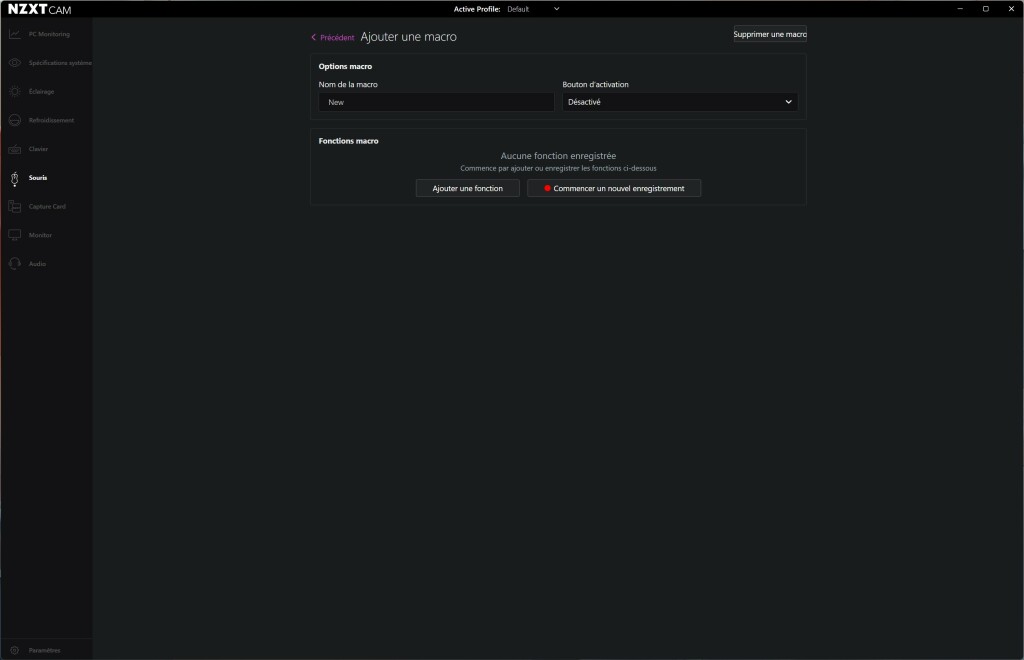Viewport: 1024px width, 660px height.
Task: Select the Clavier keyboard icon
Action: [14, 148]
